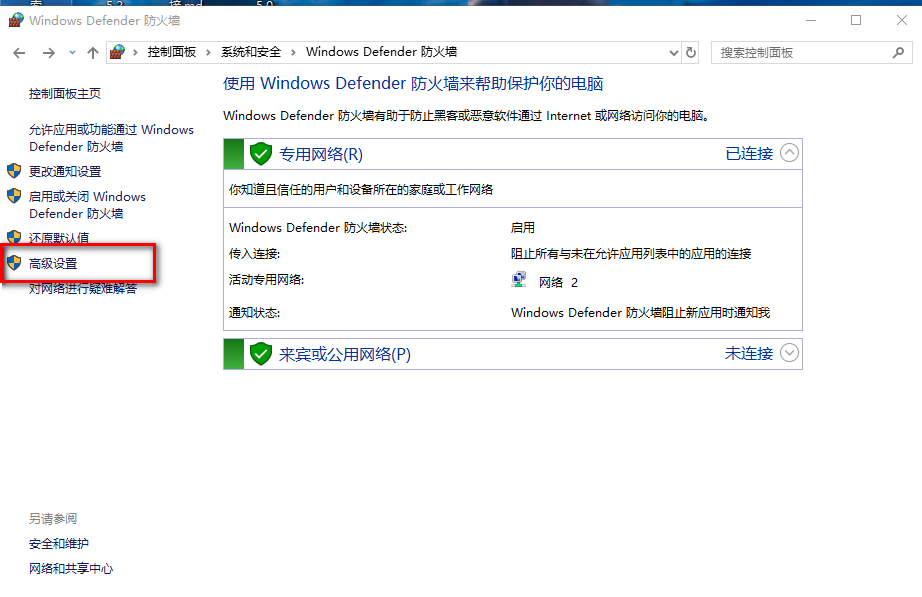Click the search magnifier icon
The image size is (922, 597).
[897, 52]
